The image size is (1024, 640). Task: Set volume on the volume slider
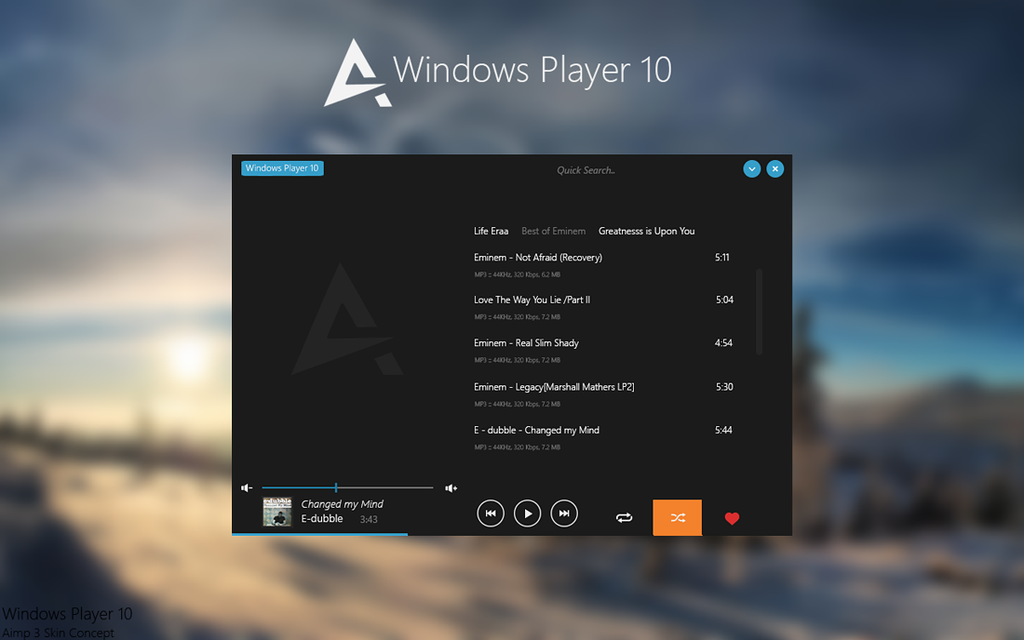(x=347, y=488)
